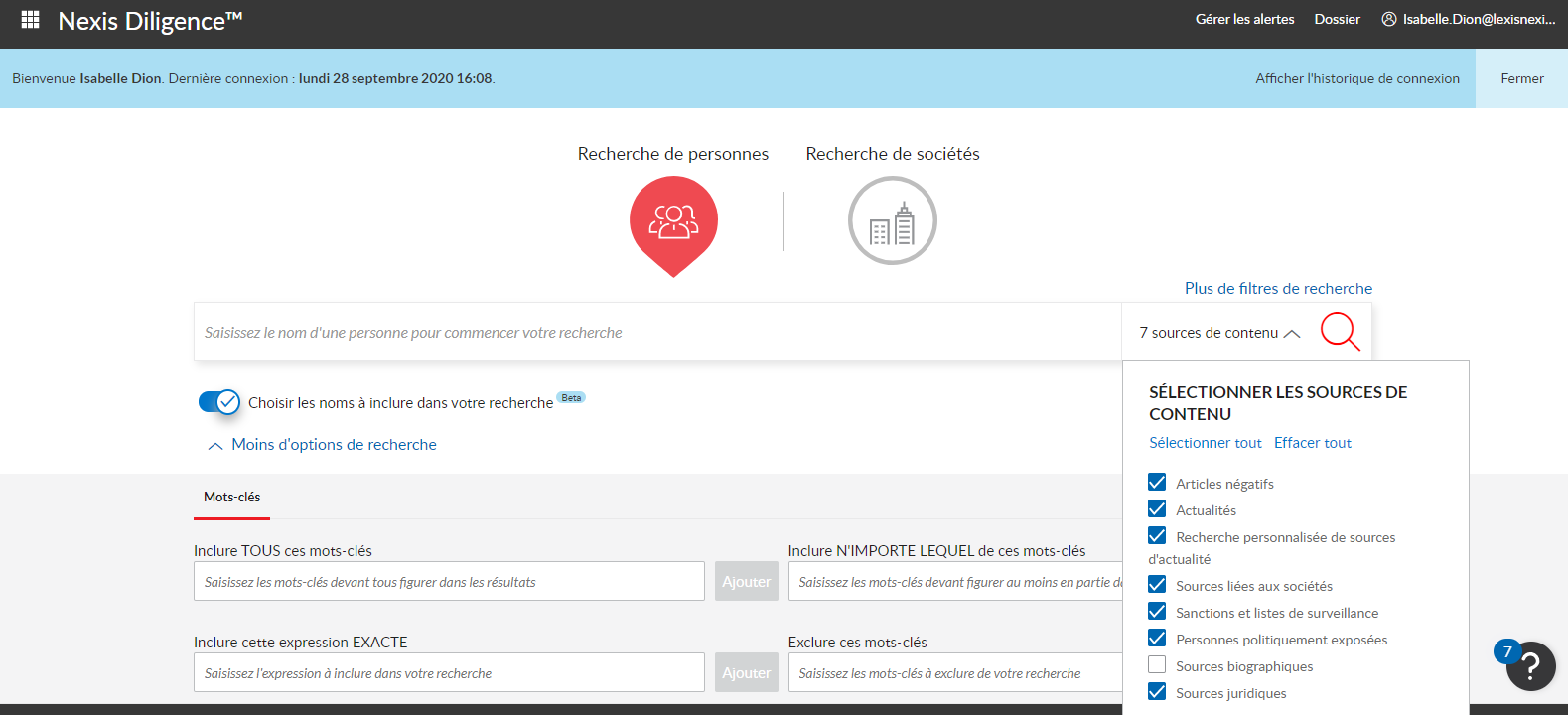Dismiss the welcome banner with Fermer
The width and height of the screenshot is (1568, 715).
coord(1521,78)
